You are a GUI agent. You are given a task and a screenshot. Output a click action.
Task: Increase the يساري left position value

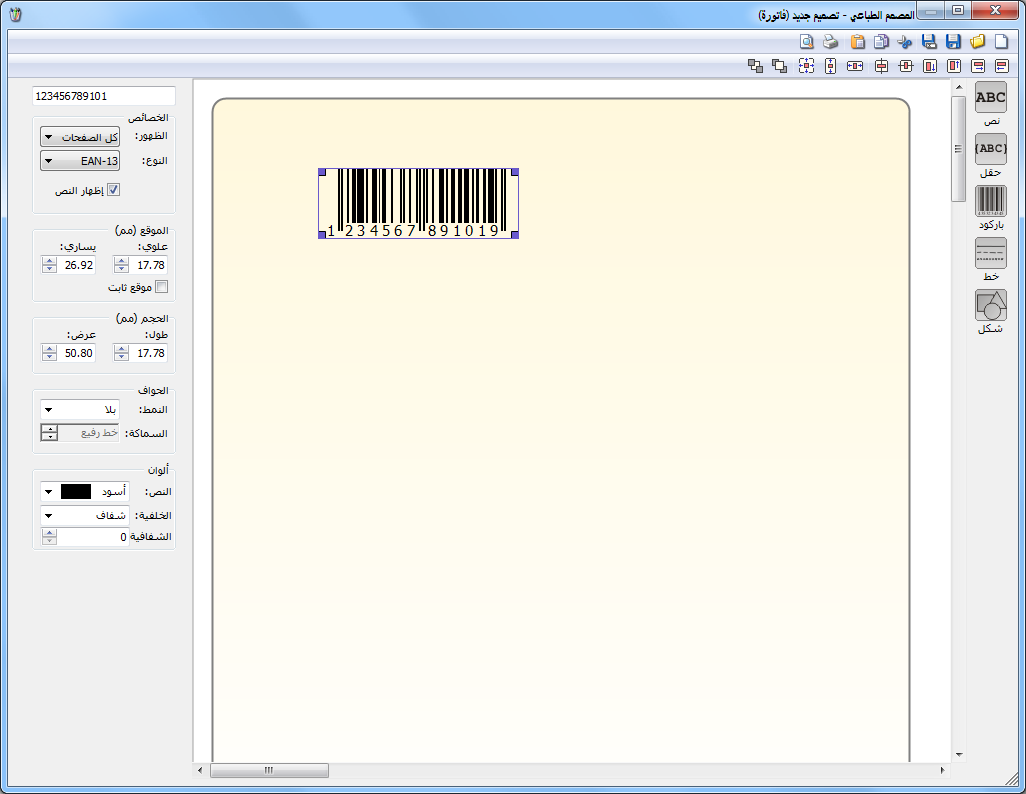49,261
